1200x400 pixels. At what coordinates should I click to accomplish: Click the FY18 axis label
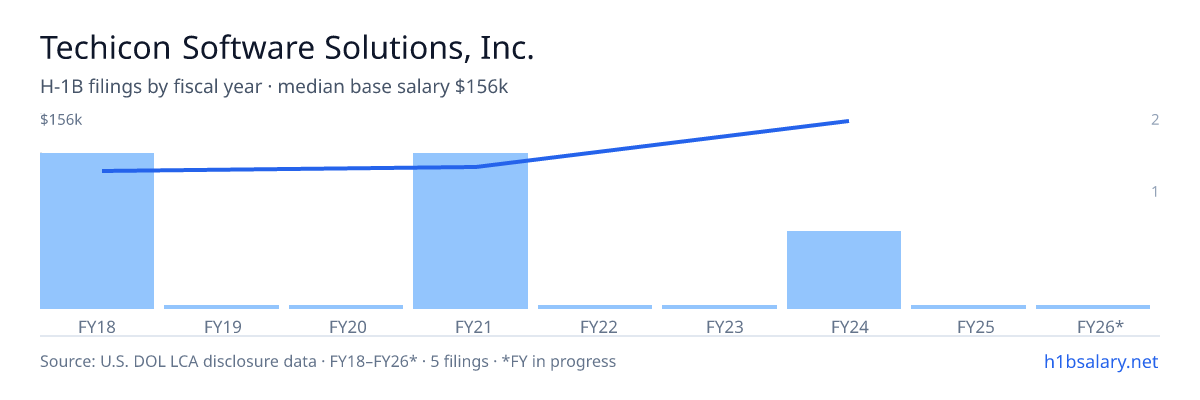[x=97, y=327]
